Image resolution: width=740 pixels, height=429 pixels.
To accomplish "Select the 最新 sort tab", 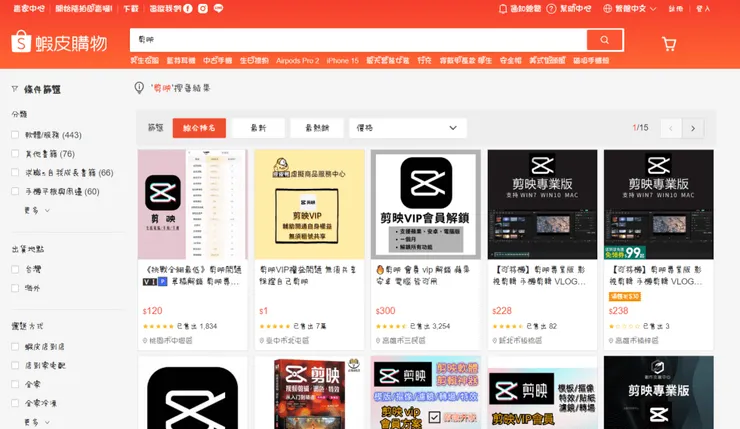I will pos(258,128).
